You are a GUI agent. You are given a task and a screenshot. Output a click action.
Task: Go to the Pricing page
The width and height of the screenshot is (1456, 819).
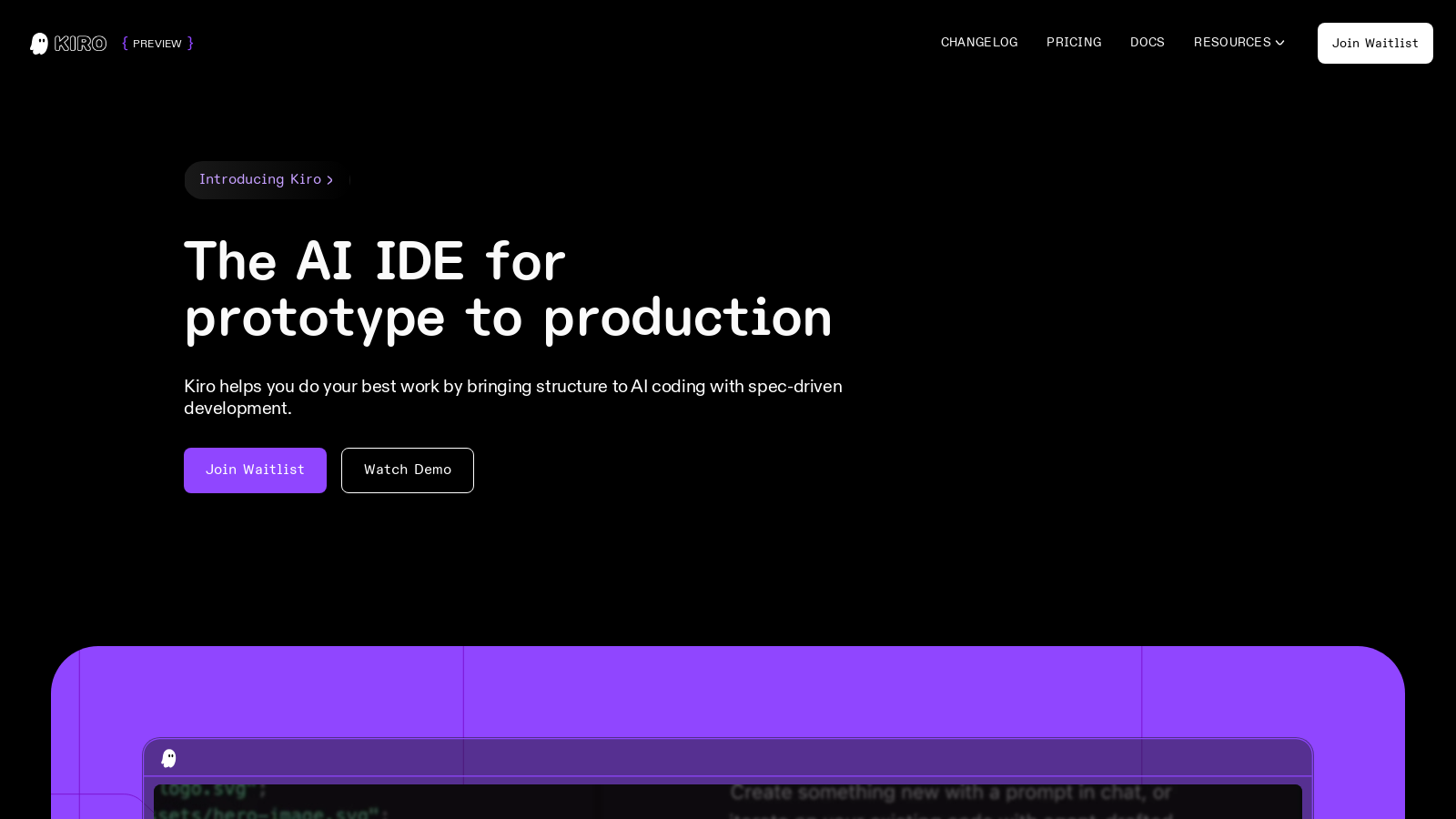(x=1074, y=43)
